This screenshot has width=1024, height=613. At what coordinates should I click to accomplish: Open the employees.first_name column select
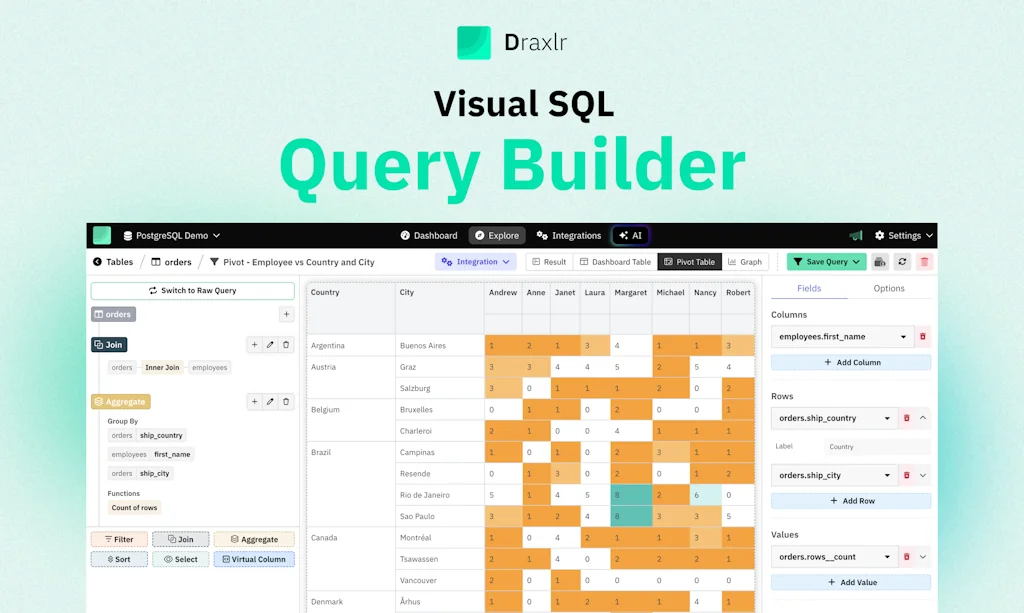tap(842, 336)
